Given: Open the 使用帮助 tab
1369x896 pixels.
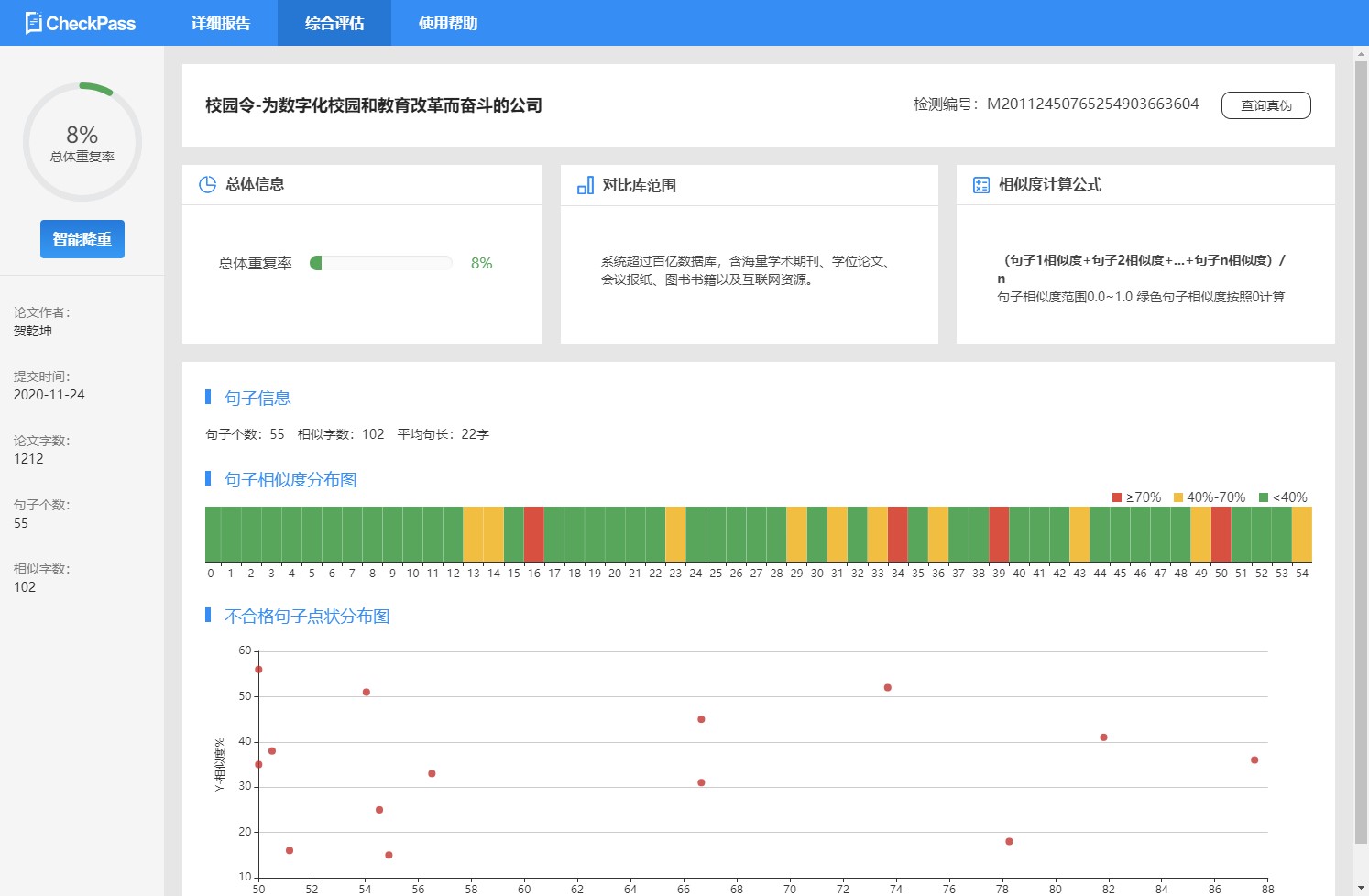Looking at the screenshot, I should coord(448,23).
